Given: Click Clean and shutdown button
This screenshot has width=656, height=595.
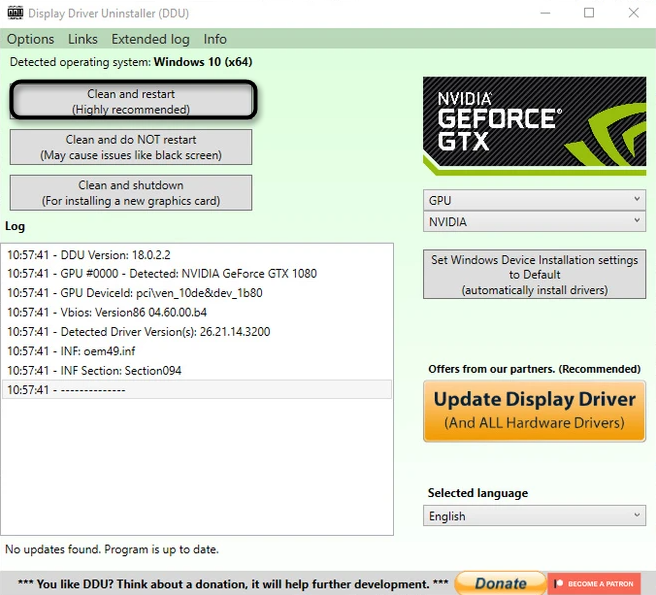Looking at the screenshot, I should pyautogui.click(x=131, y=192).
